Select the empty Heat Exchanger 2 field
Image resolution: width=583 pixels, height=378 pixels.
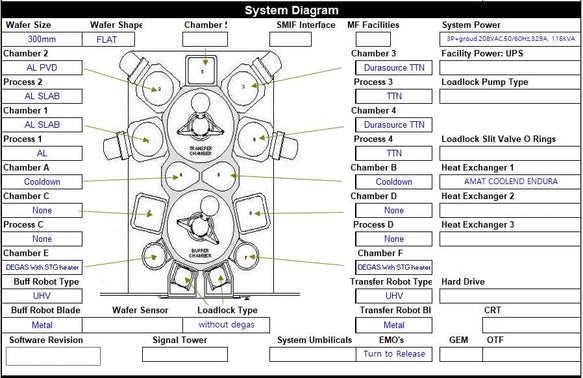(510, 210)
